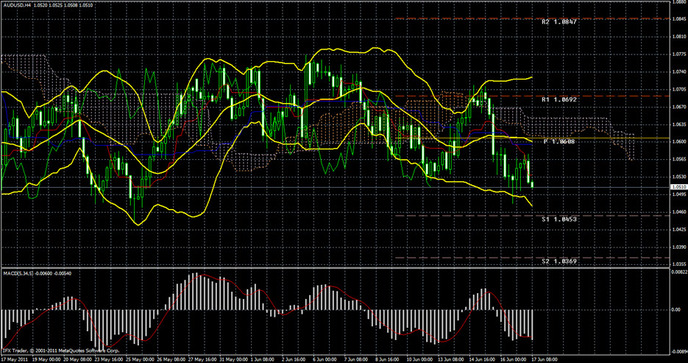Viewport: 688px width, 363px height.
Task: Click the current price tag 1.0510
Action: coord(679,187)
